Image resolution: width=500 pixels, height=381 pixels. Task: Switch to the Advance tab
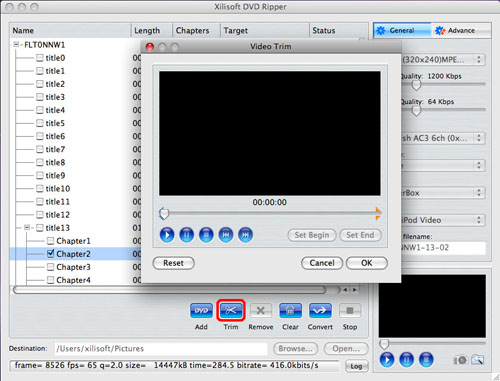click(x=461, y=30)
